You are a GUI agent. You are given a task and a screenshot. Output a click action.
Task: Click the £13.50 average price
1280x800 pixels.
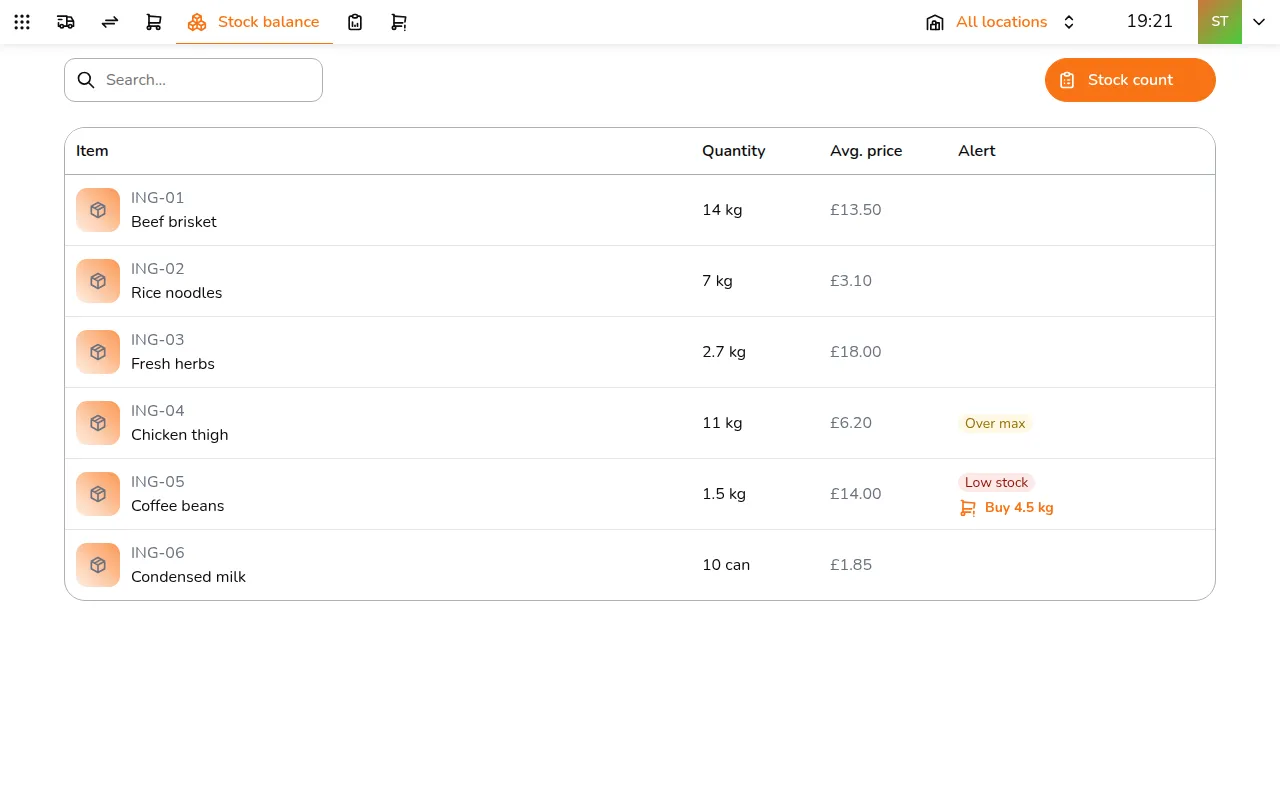[x=856, y=210]
